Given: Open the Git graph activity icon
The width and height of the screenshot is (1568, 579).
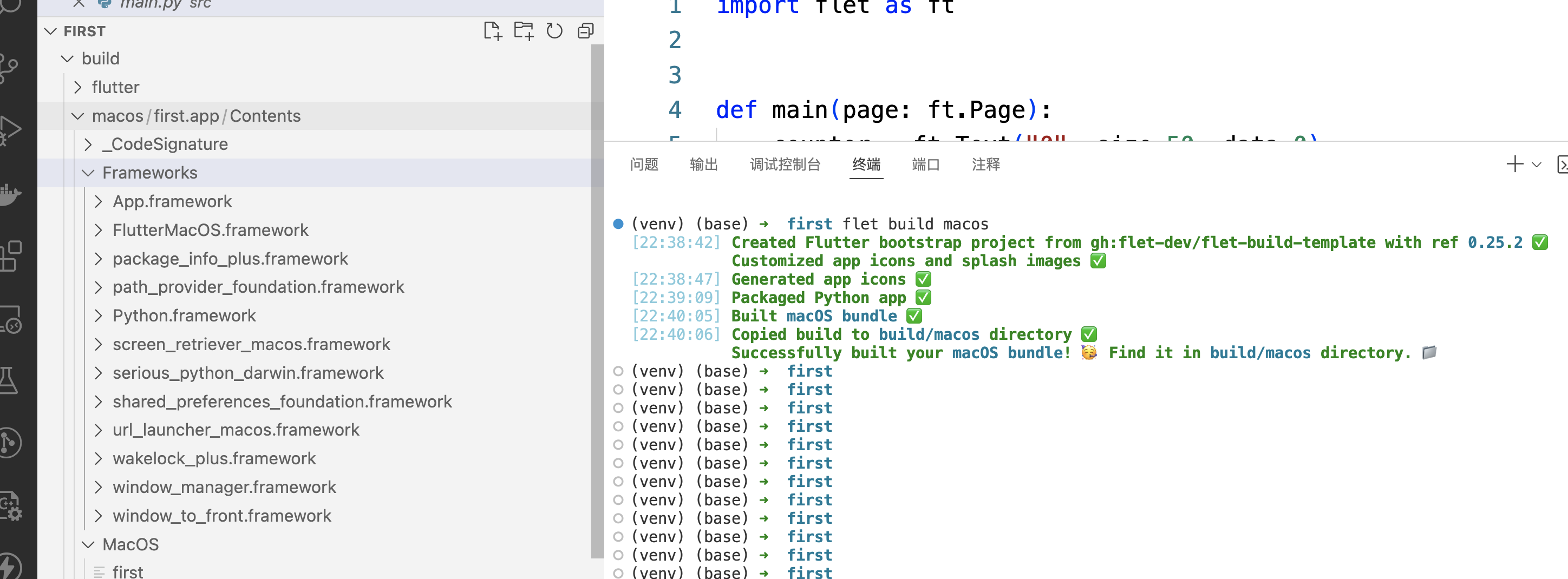Looking at the screenshot, I should 10,443.
